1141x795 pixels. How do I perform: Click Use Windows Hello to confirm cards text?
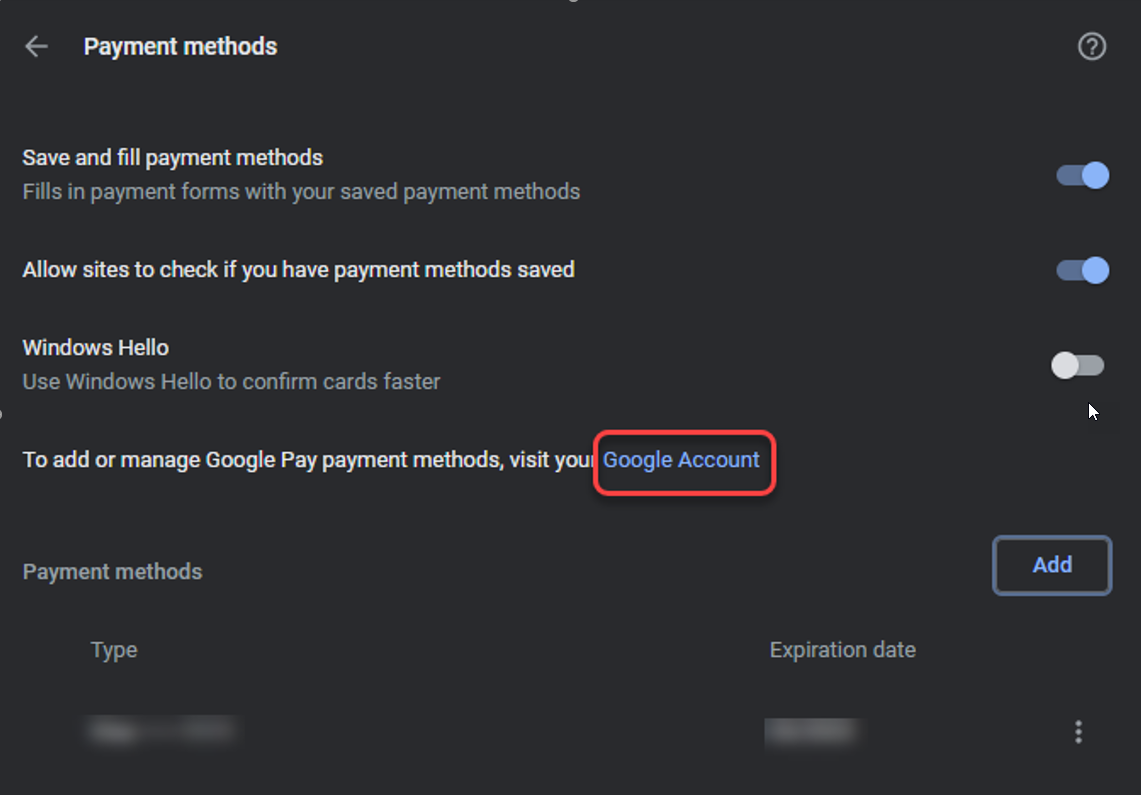231,381
